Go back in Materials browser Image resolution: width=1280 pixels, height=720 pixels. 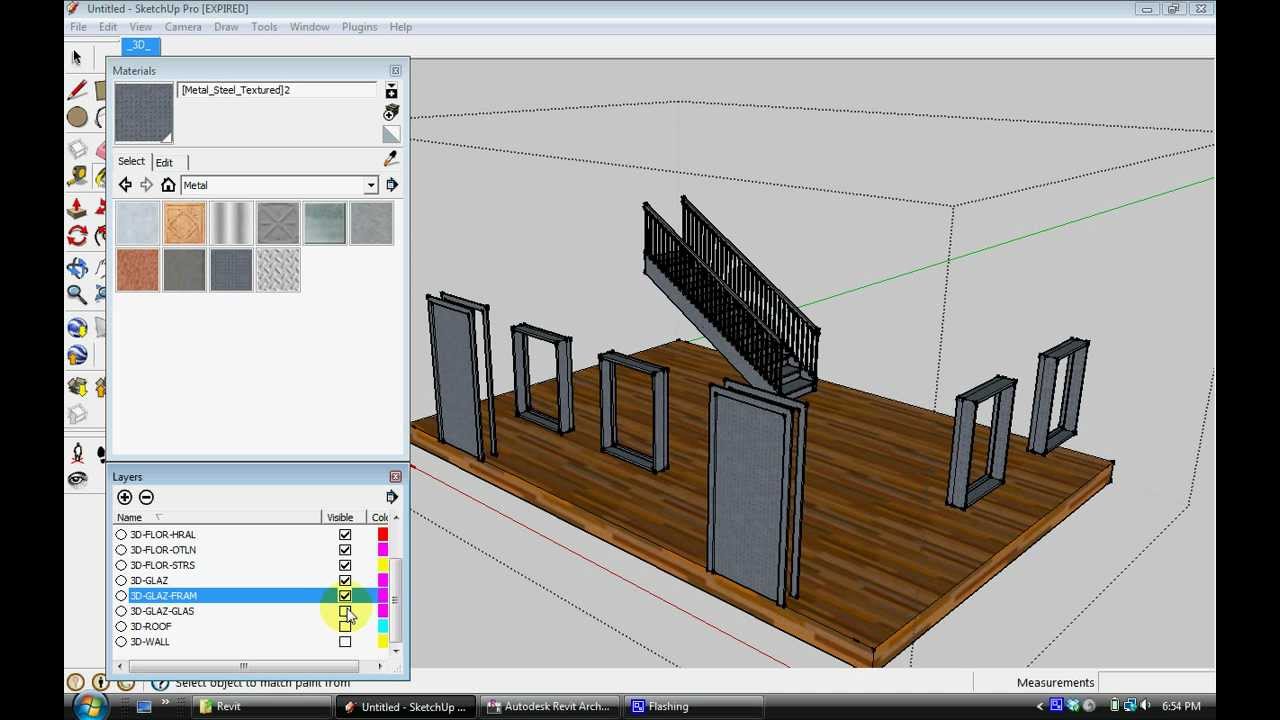coord(125,185)
